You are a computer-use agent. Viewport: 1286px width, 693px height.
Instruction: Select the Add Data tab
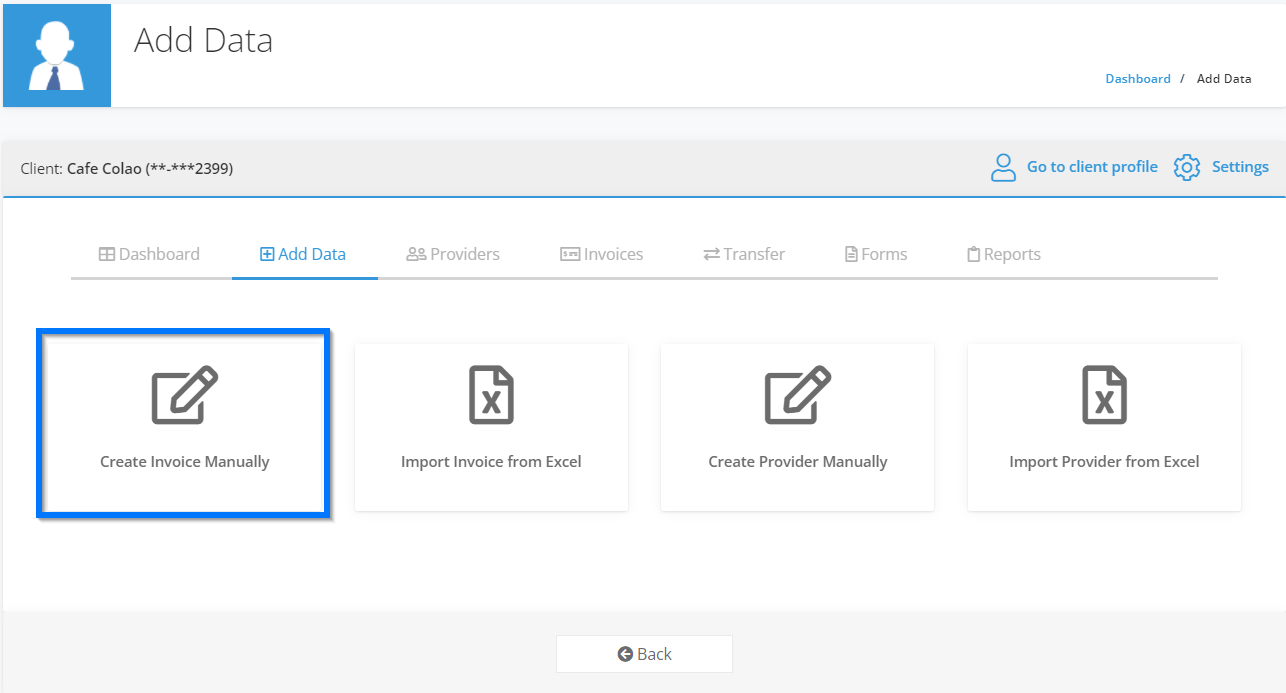[x=303, y=254]
